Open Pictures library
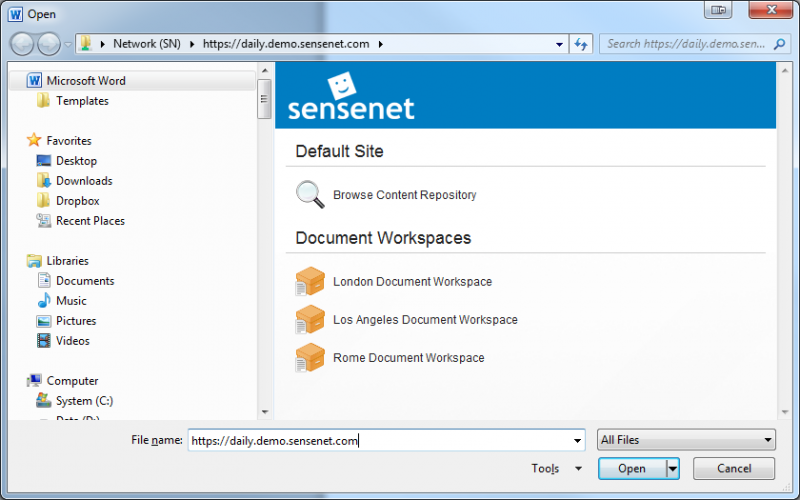The height and width of the screenshot is (500, 800). (x=76, y=321)
